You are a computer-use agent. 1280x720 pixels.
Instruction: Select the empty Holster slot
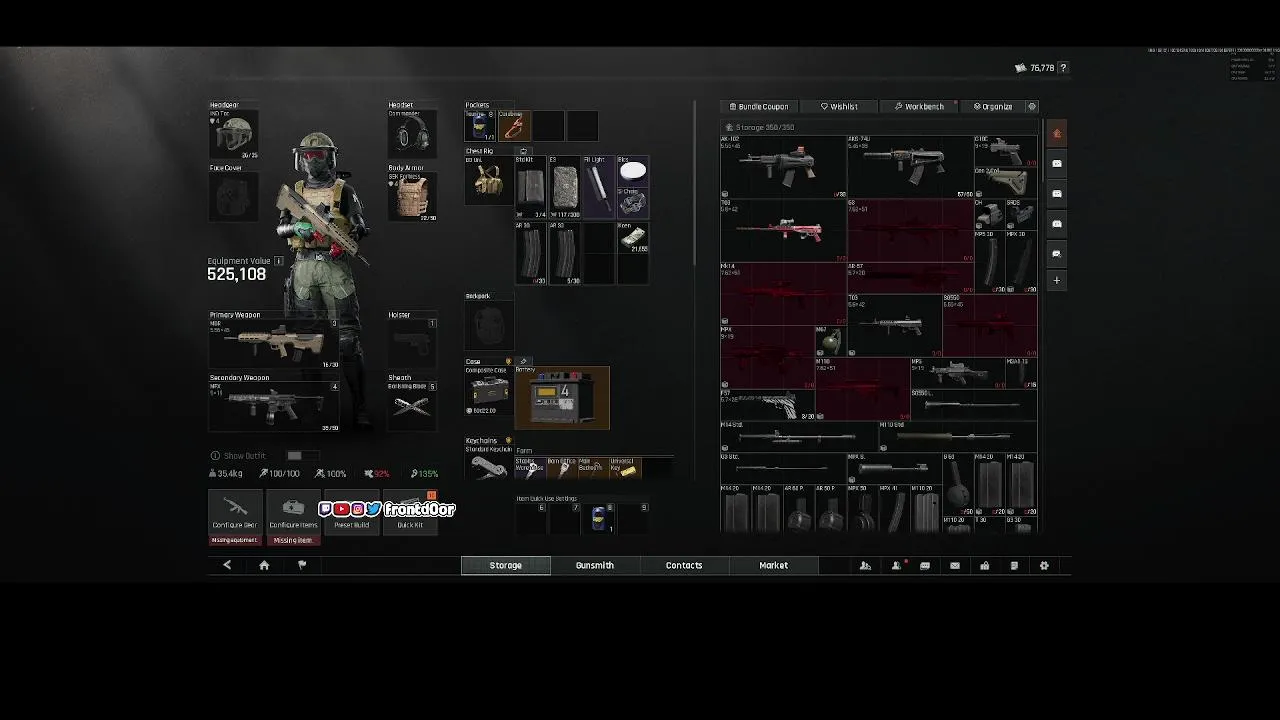tap(412, 344)
